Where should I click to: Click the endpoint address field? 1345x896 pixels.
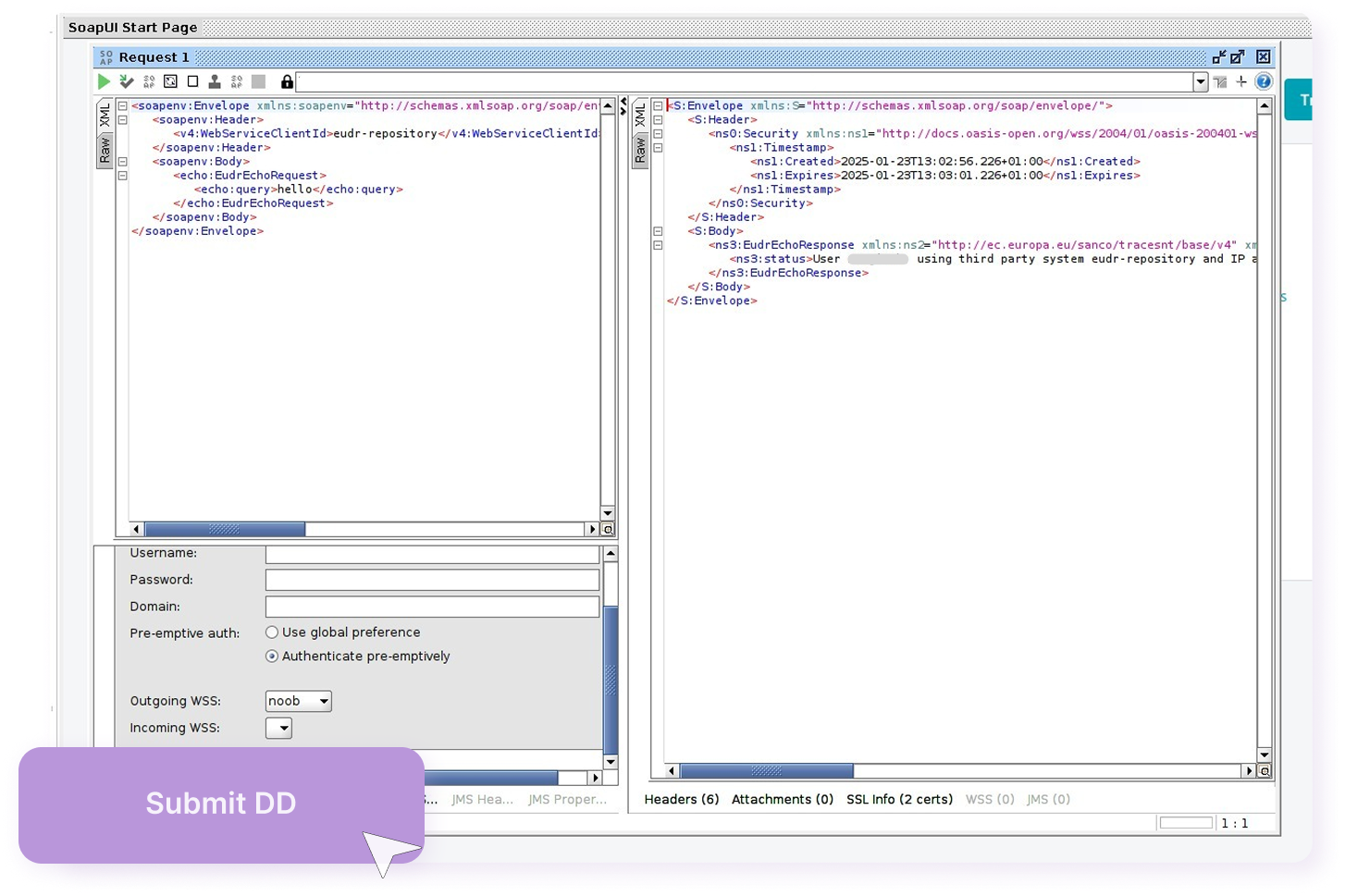[745, 81]
